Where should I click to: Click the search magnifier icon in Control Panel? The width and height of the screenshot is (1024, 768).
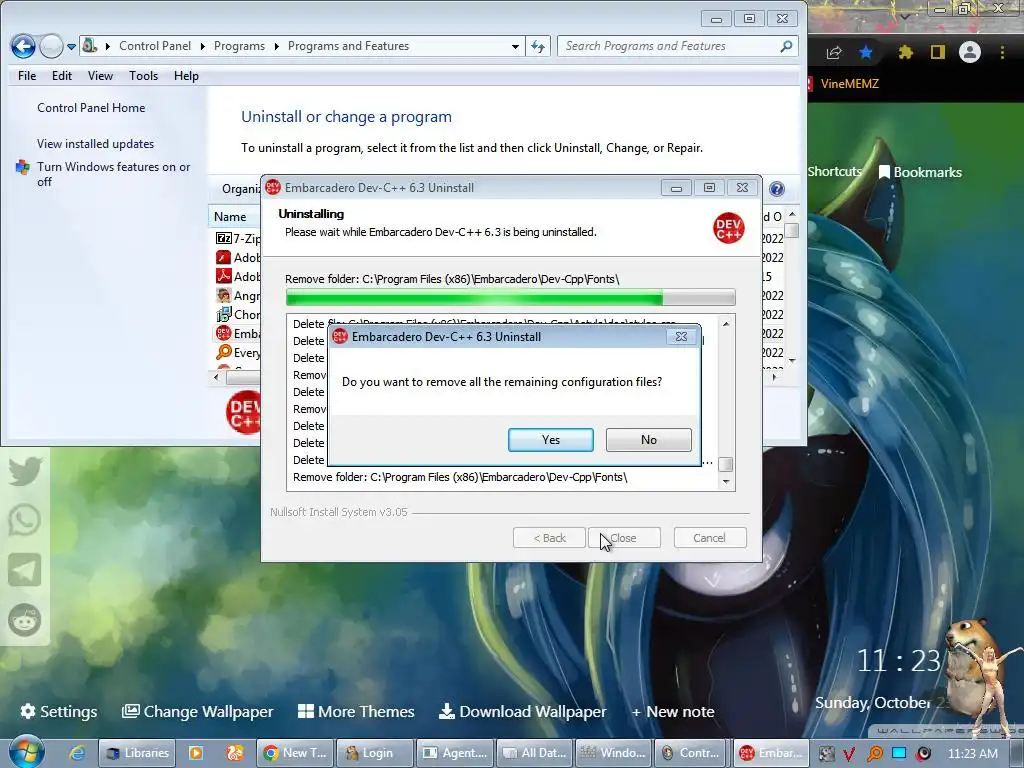click(786, 46)
